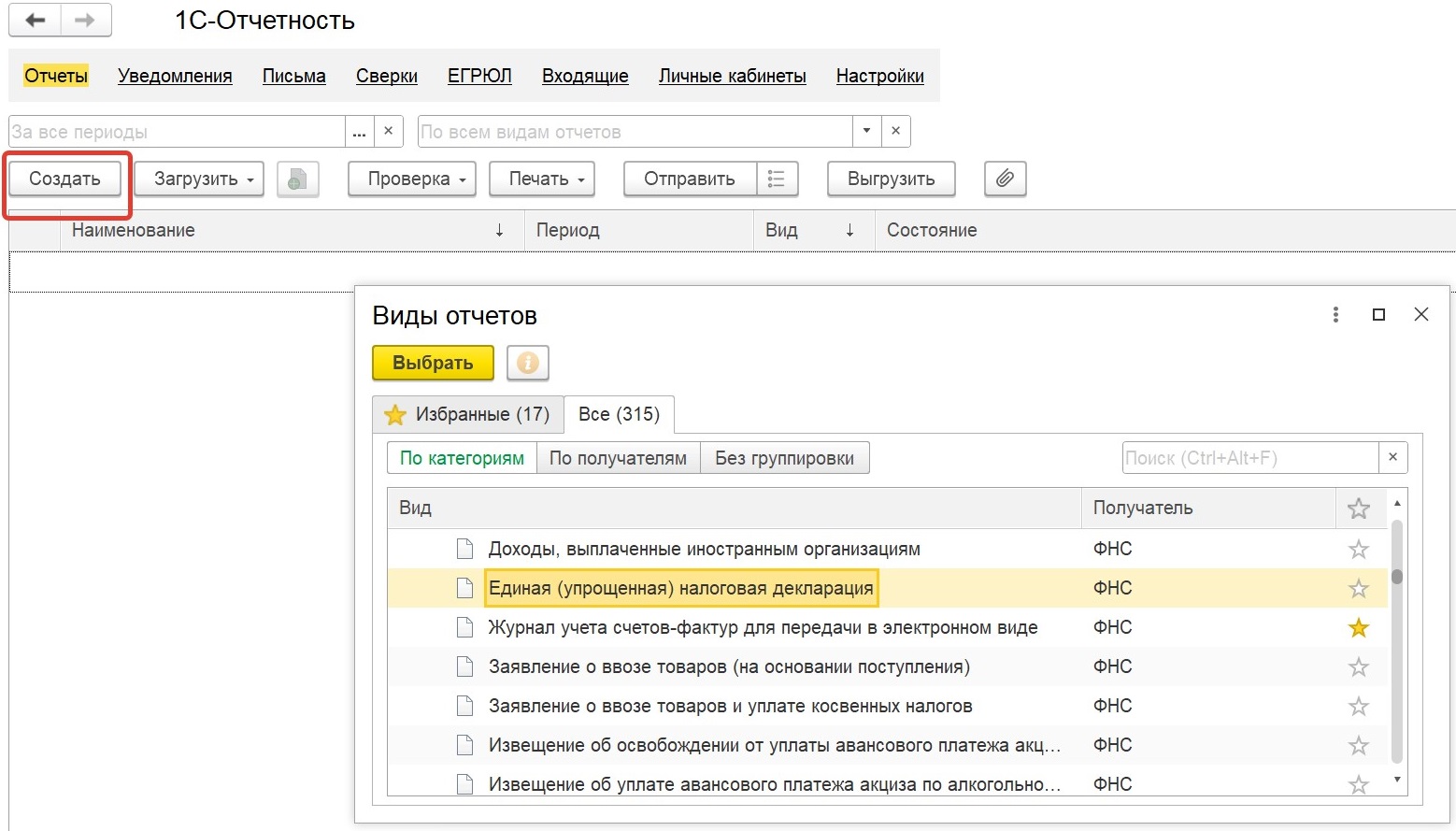Screen dimensions: 1456x831
Task: Select Без группировки view
Action: coord(785,458)
